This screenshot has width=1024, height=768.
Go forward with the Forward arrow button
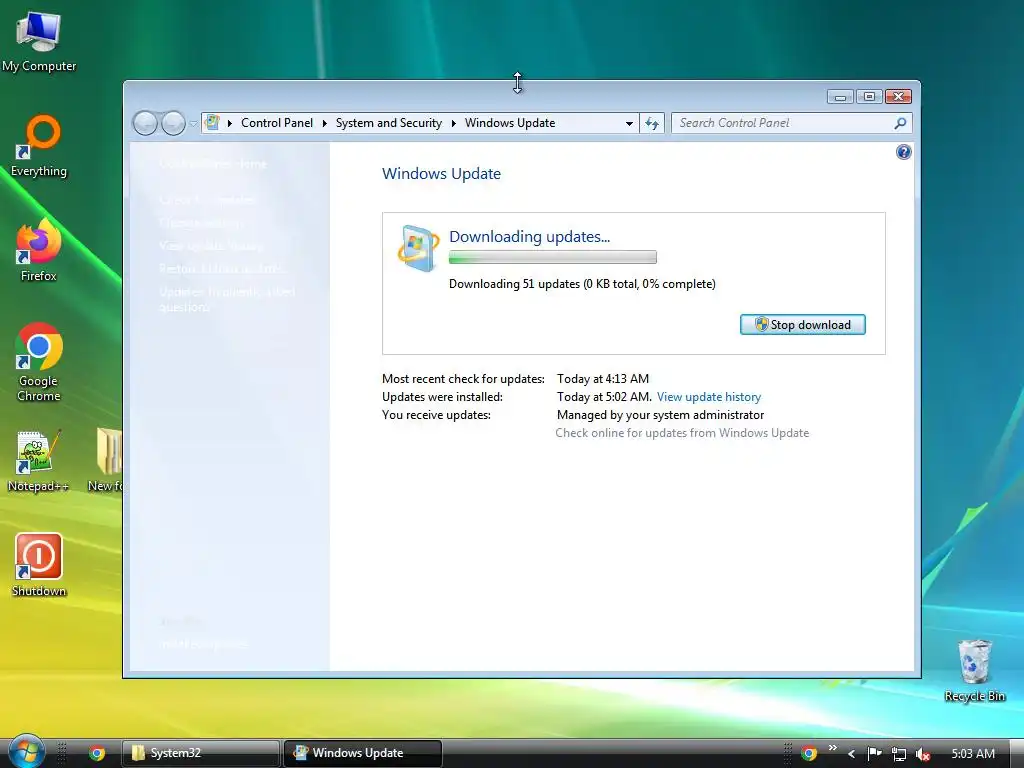coord(173,123)
